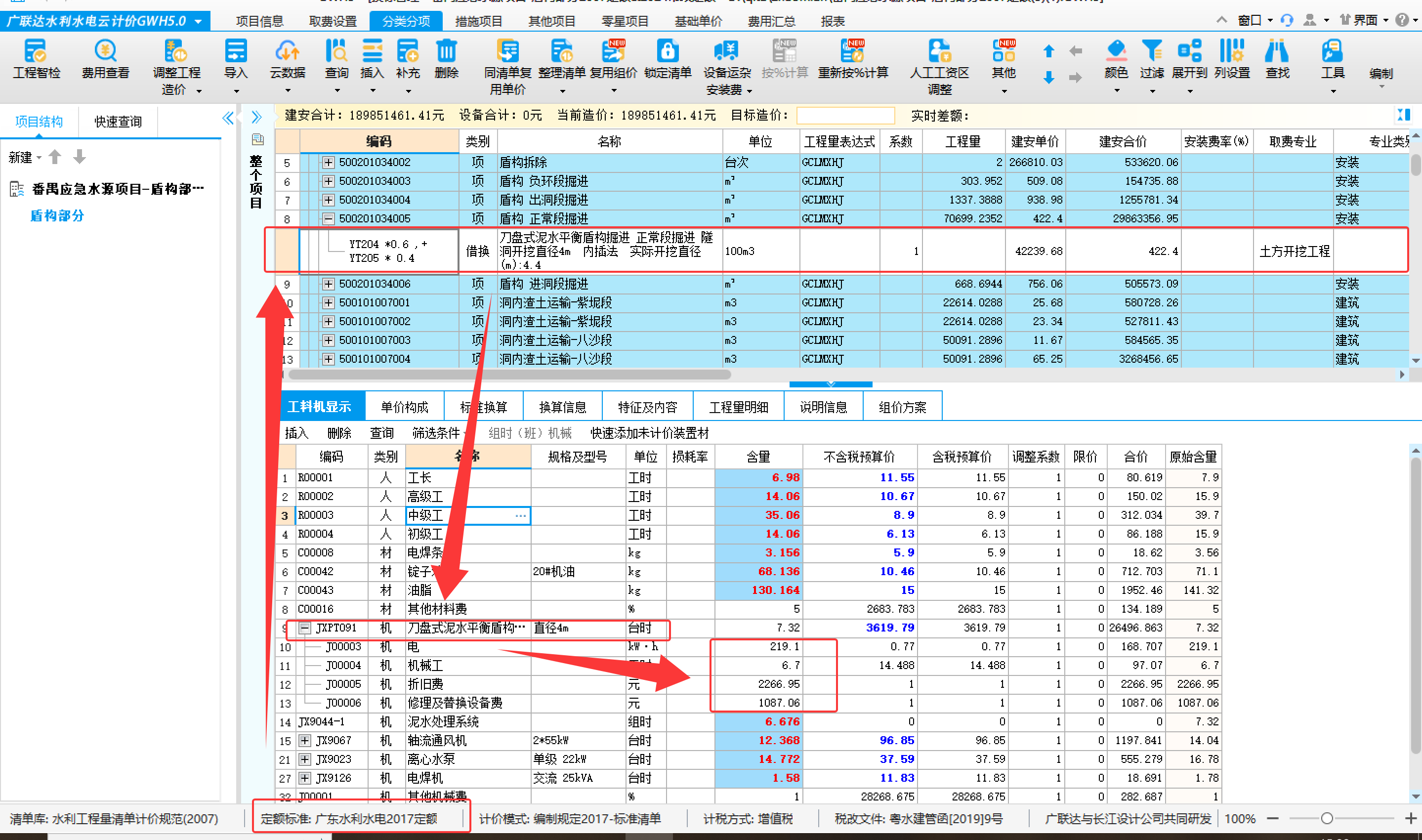Click the 过滤 filter icon

pos(1152,51)
